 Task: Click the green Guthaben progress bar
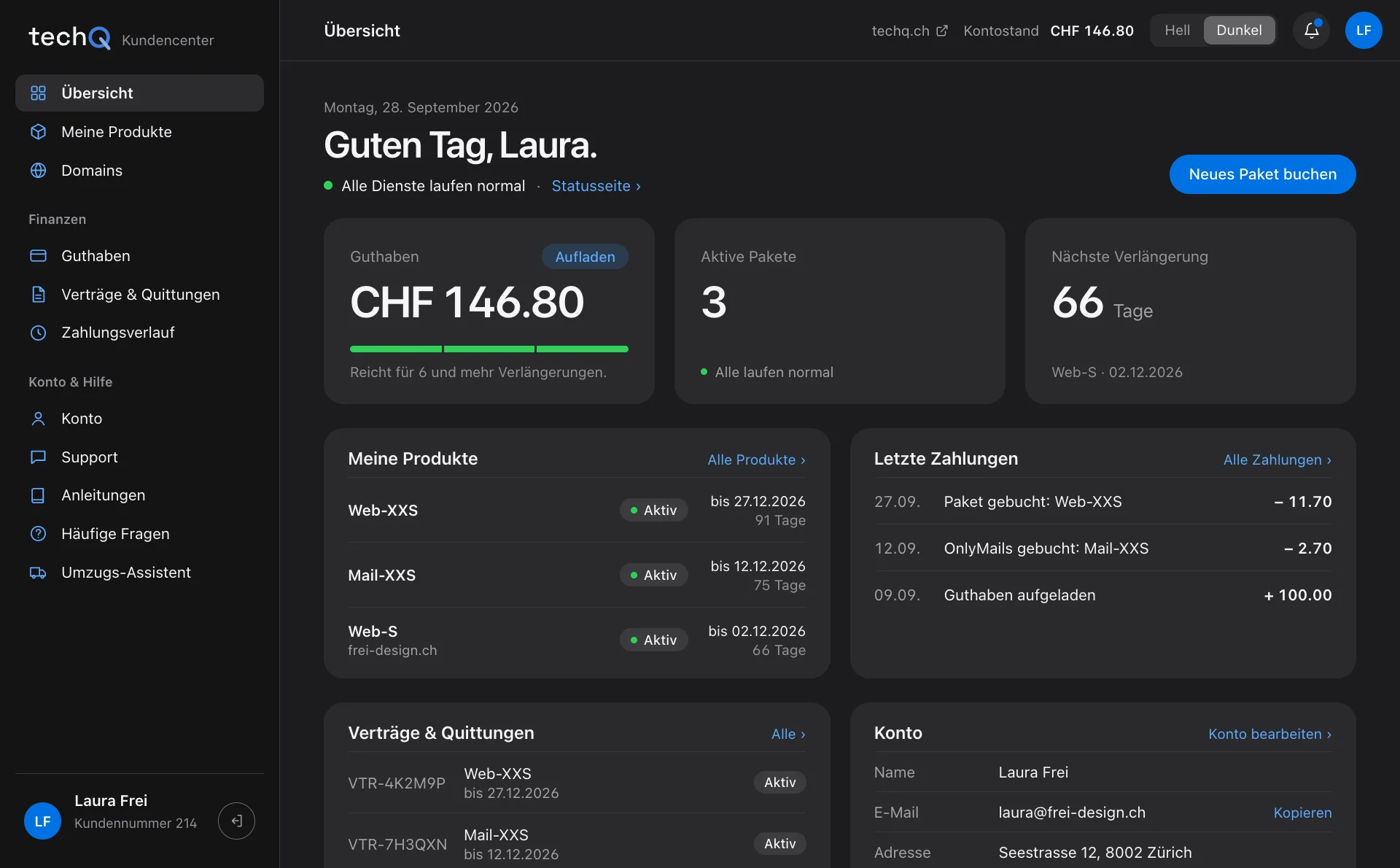489,349
